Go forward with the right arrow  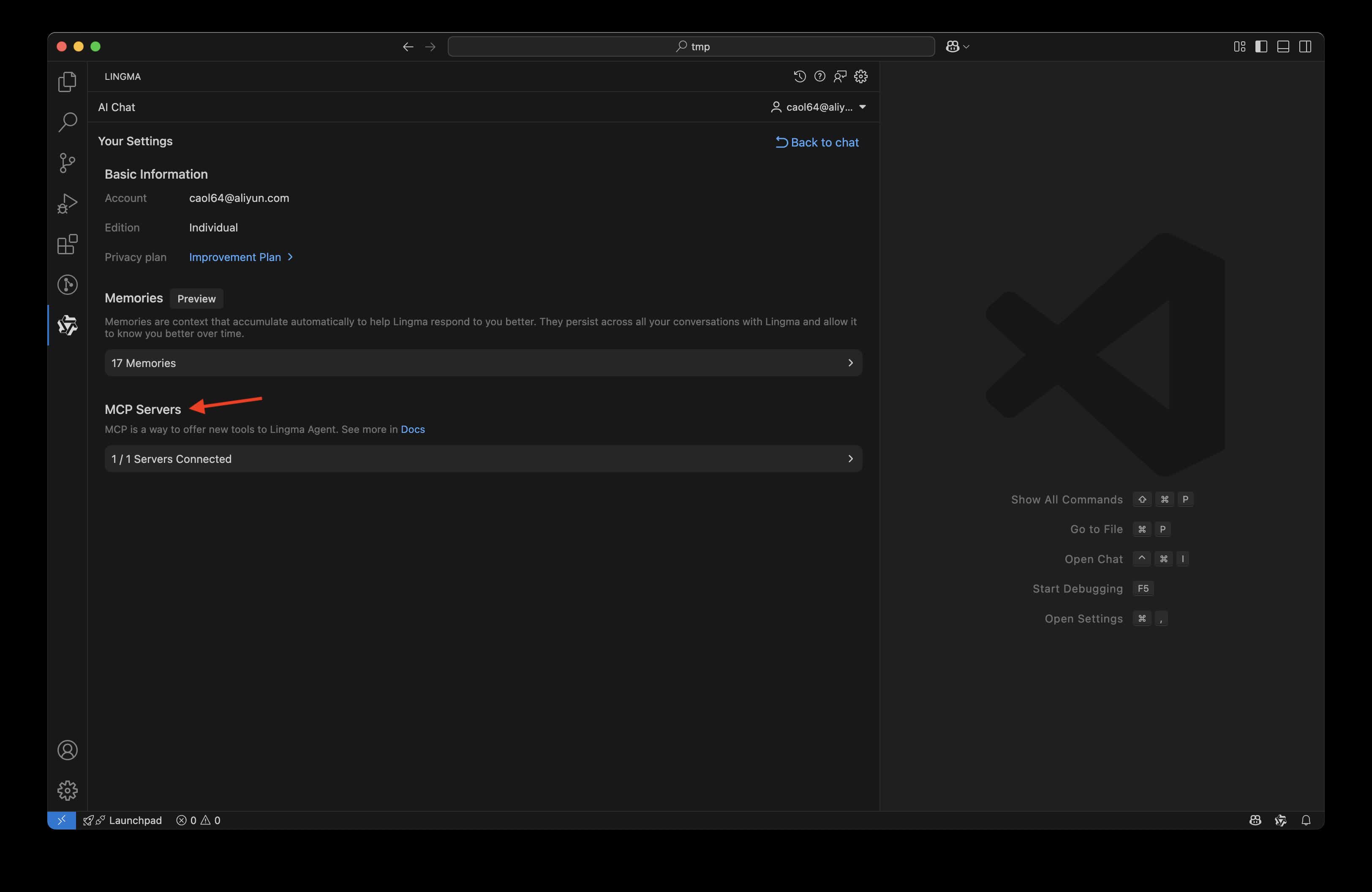[430, 47]
